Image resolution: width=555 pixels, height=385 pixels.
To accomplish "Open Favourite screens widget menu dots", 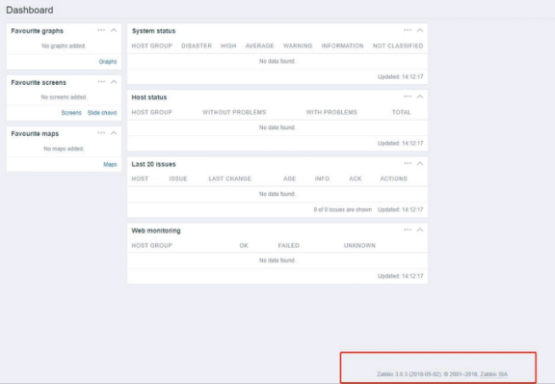I will (101, 82).
